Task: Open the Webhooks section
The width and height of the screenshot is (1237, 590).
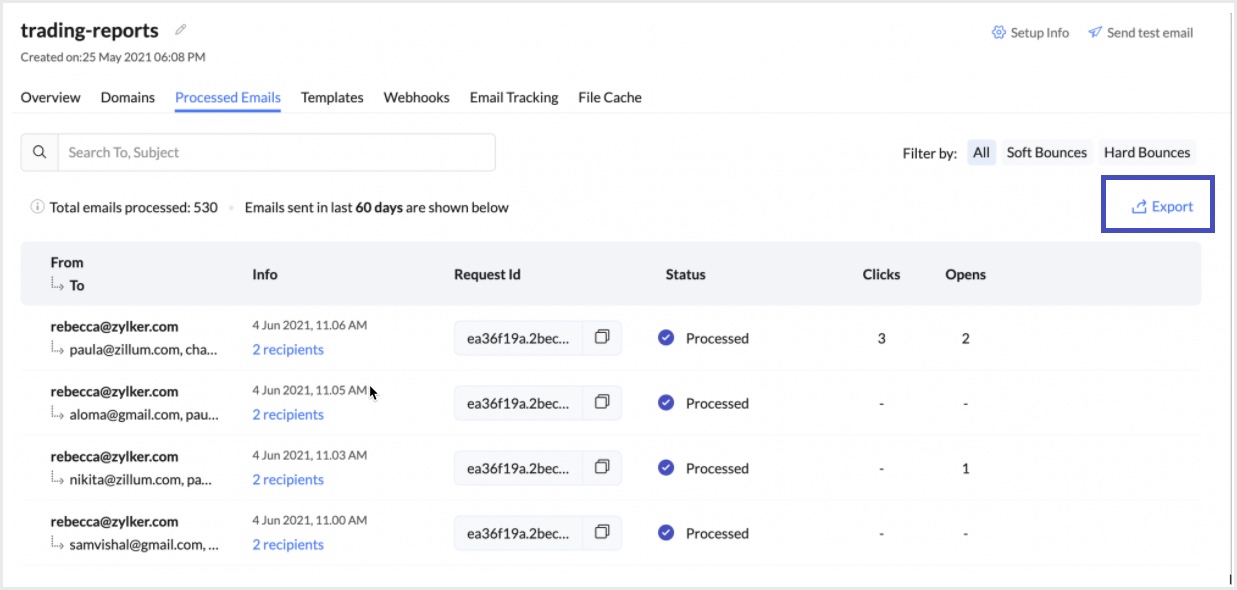Action: pos(417,97)
